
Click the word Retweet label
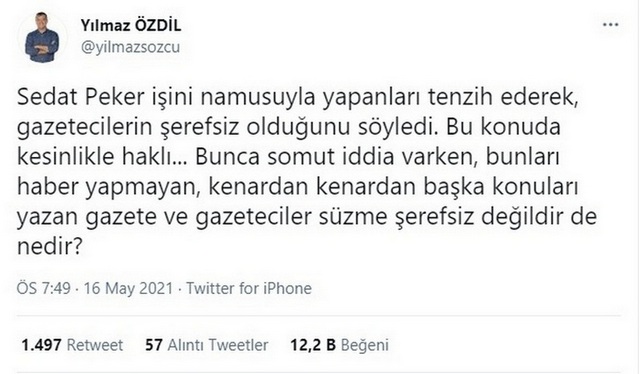coord(95,345)
